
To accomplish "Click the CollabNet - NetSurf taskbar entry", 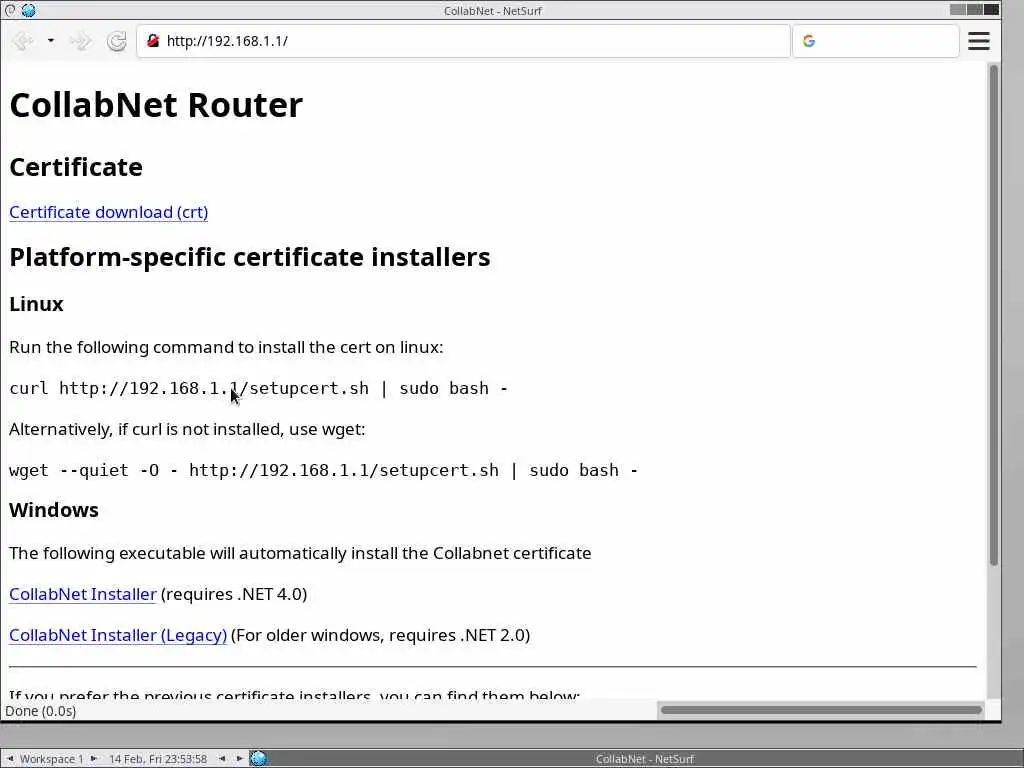I will tap(645, 759).
